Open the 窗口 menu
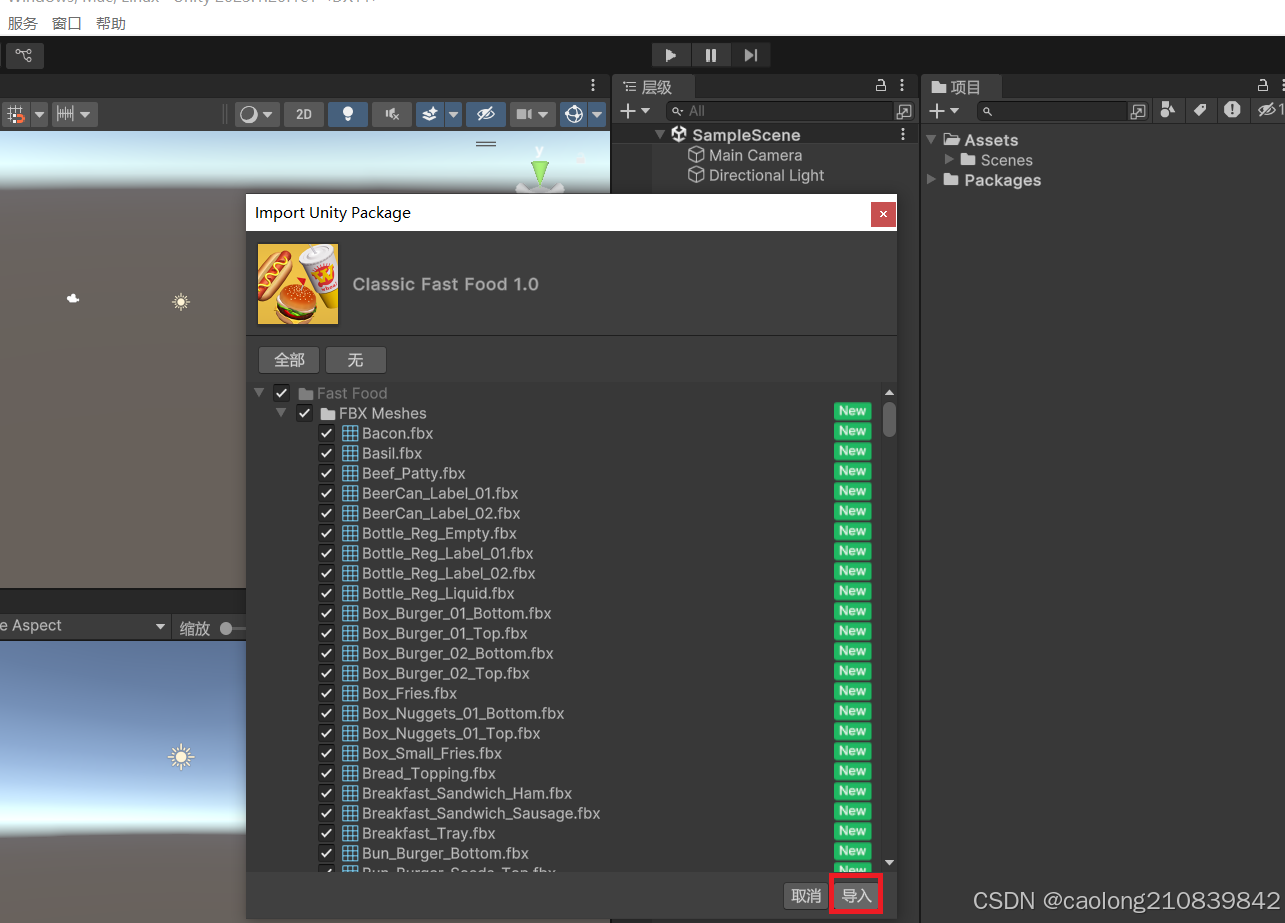The image size is (1285, 923). click(67, 23)
